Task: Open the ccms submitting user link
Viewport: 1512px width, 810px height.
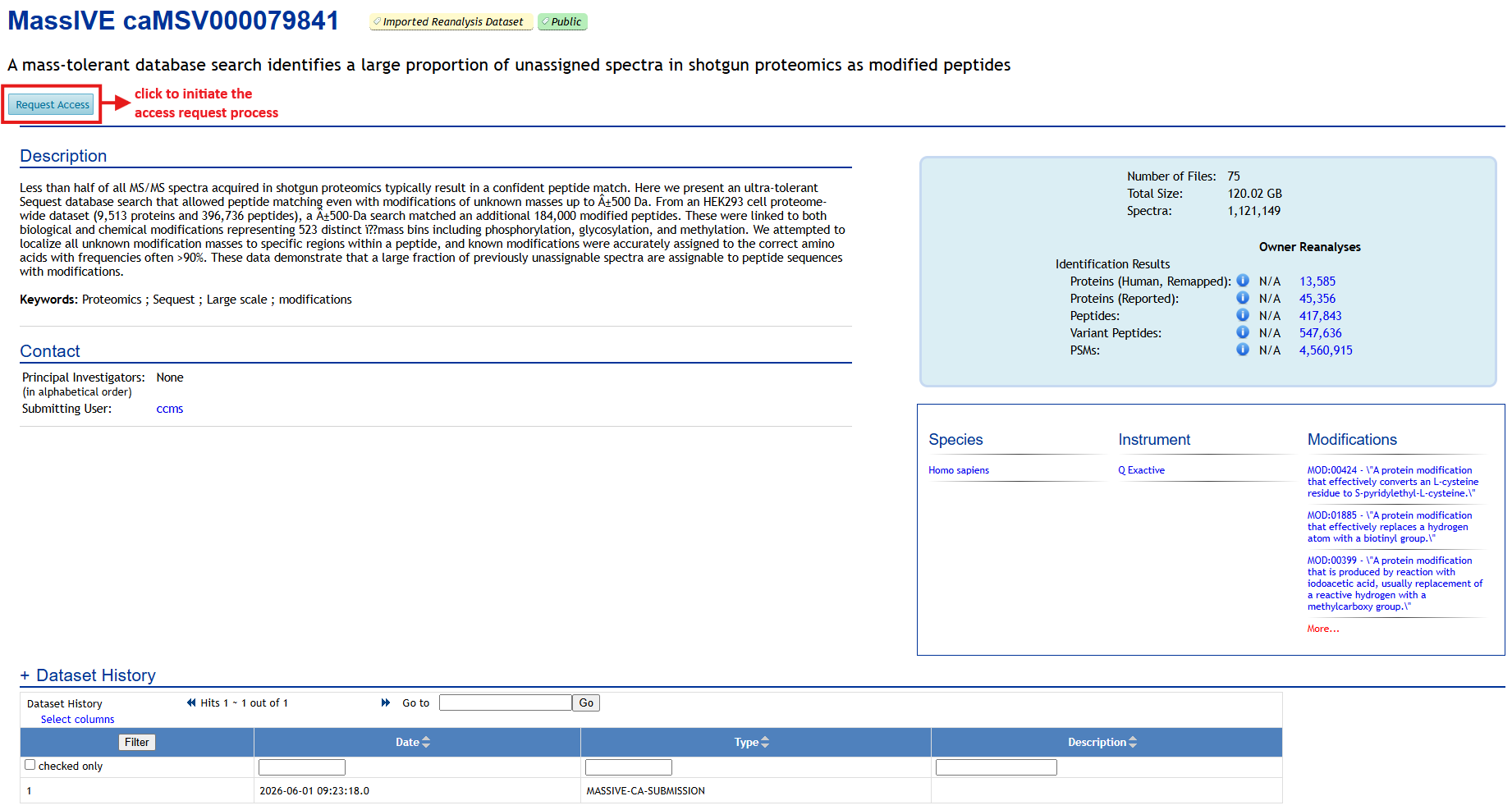Action: [x=170, y=409]
